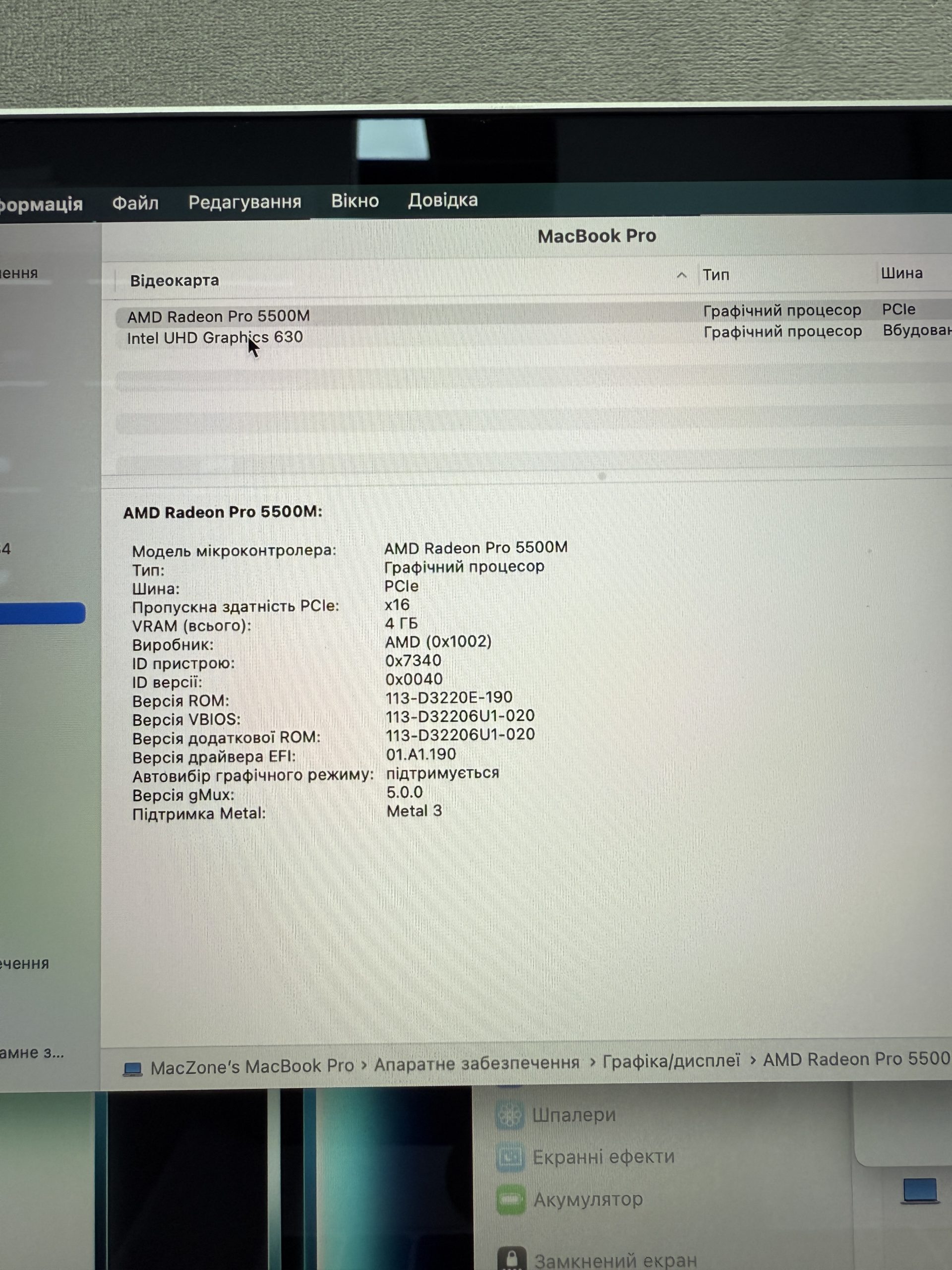
Task: Select the AMD Radeon Pro 5500M row
Action: coord(534,314)
